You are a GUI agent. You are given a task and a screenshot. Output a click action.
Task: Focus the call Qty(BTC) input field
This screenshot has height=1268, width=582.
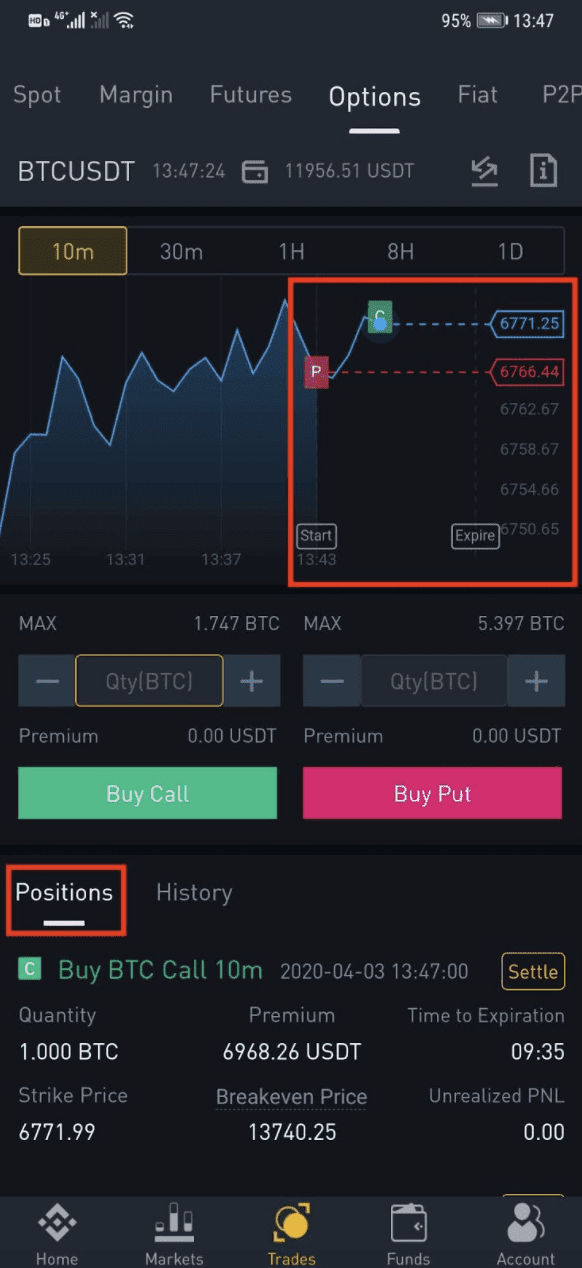[149, 682]
